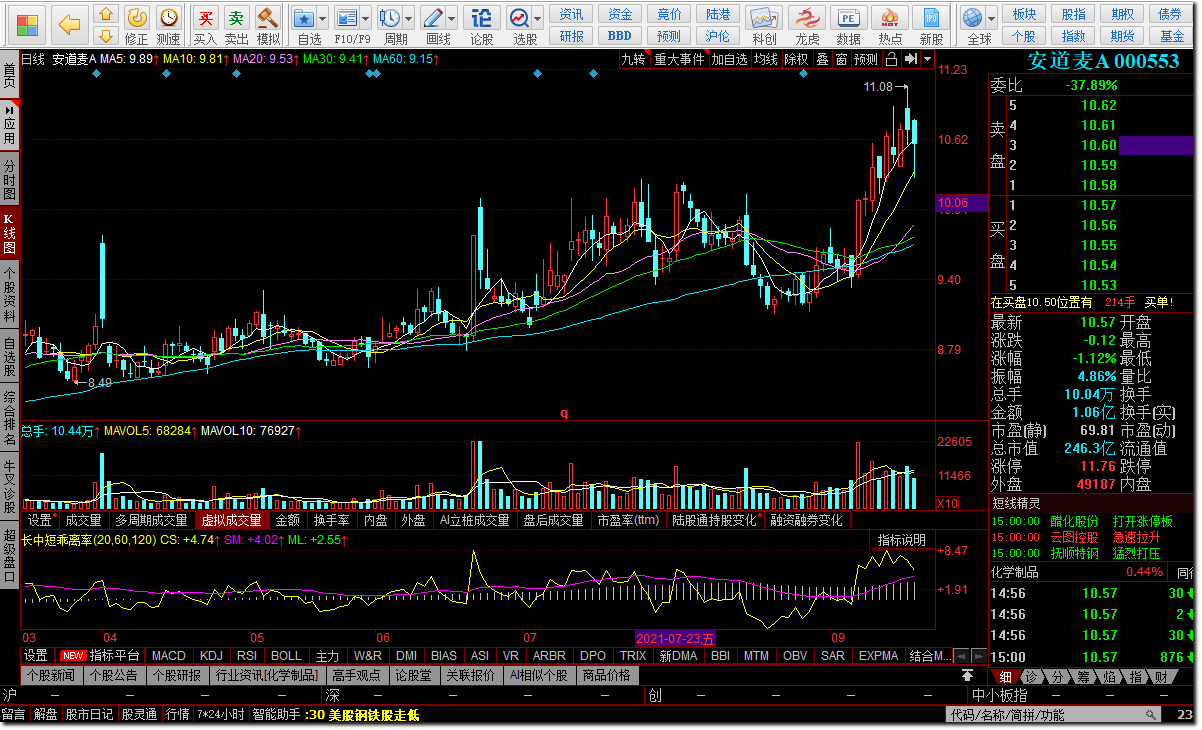The height and width of the screenshot is (730, 1202).
Task: Click the 资讯 news button
Action: click(572, 13)
